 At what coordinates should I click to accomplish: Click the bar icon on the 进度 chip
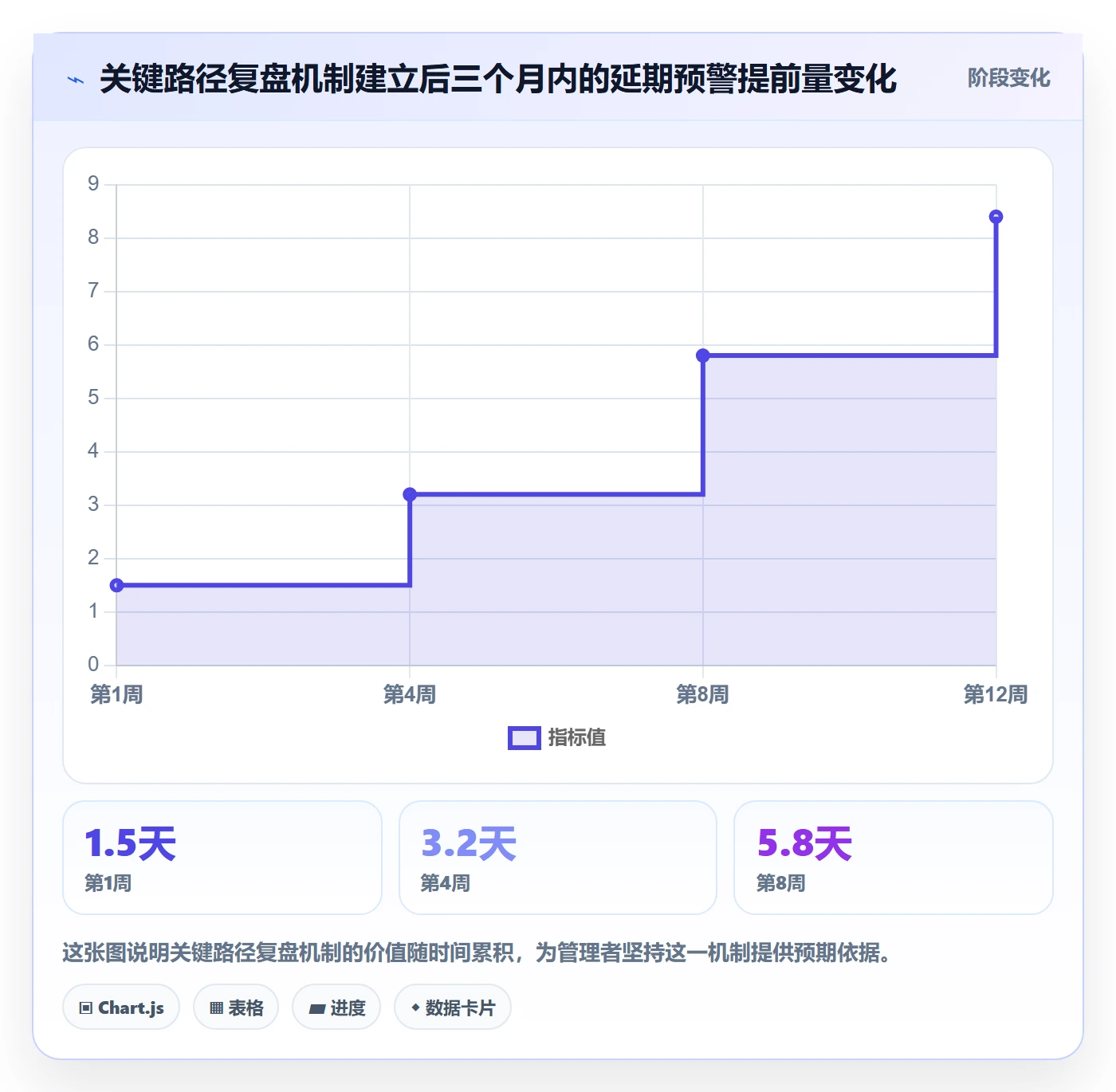(x=316, y=1009)
